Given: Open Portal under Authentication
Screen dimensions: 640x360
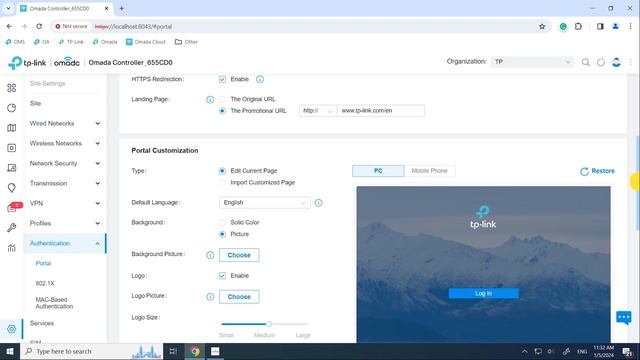Looking at the screenshot, I should 43,263.
